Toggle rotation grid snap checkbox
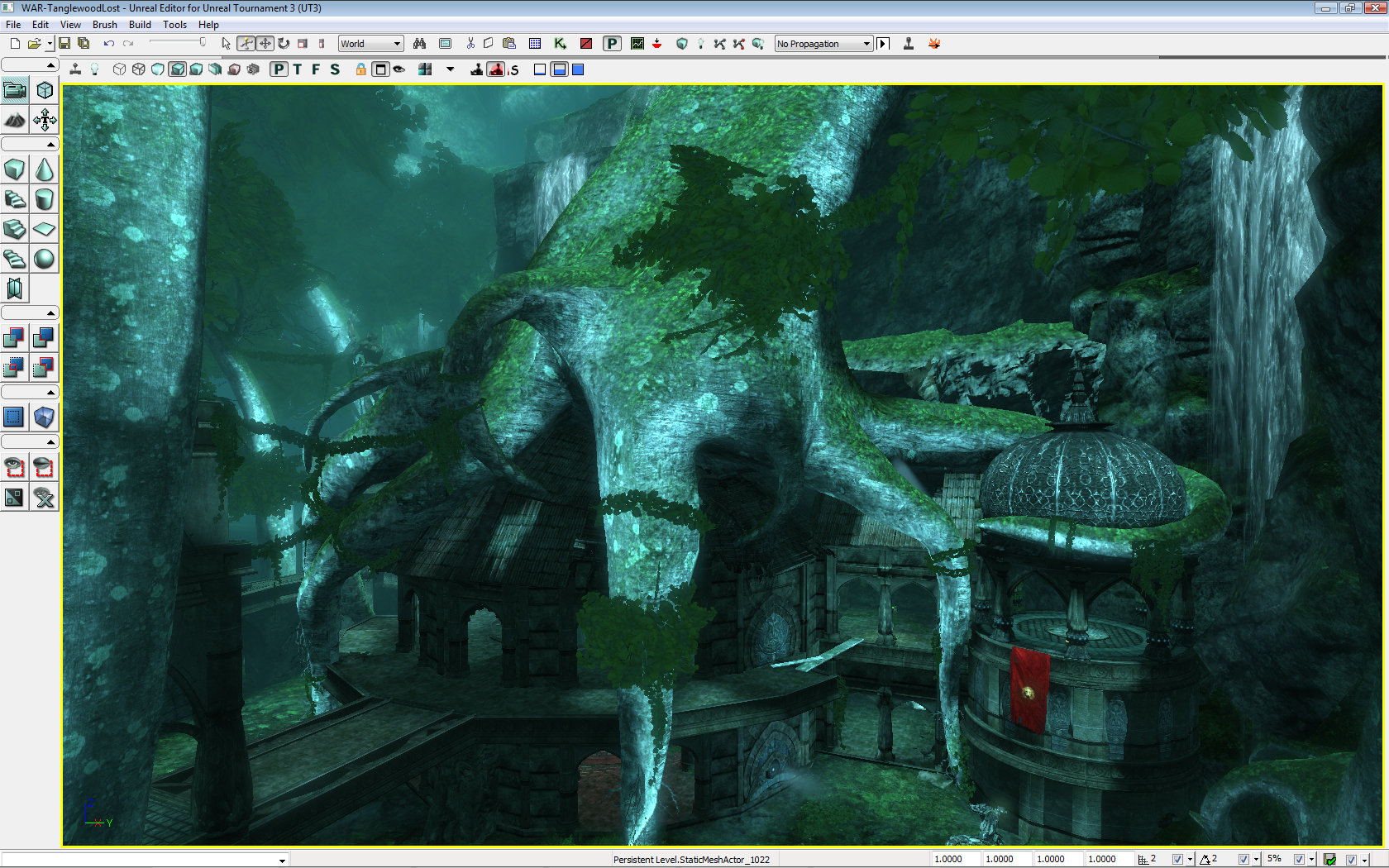The height and width of the screenshot is (868, 1389). [1243, 860]
